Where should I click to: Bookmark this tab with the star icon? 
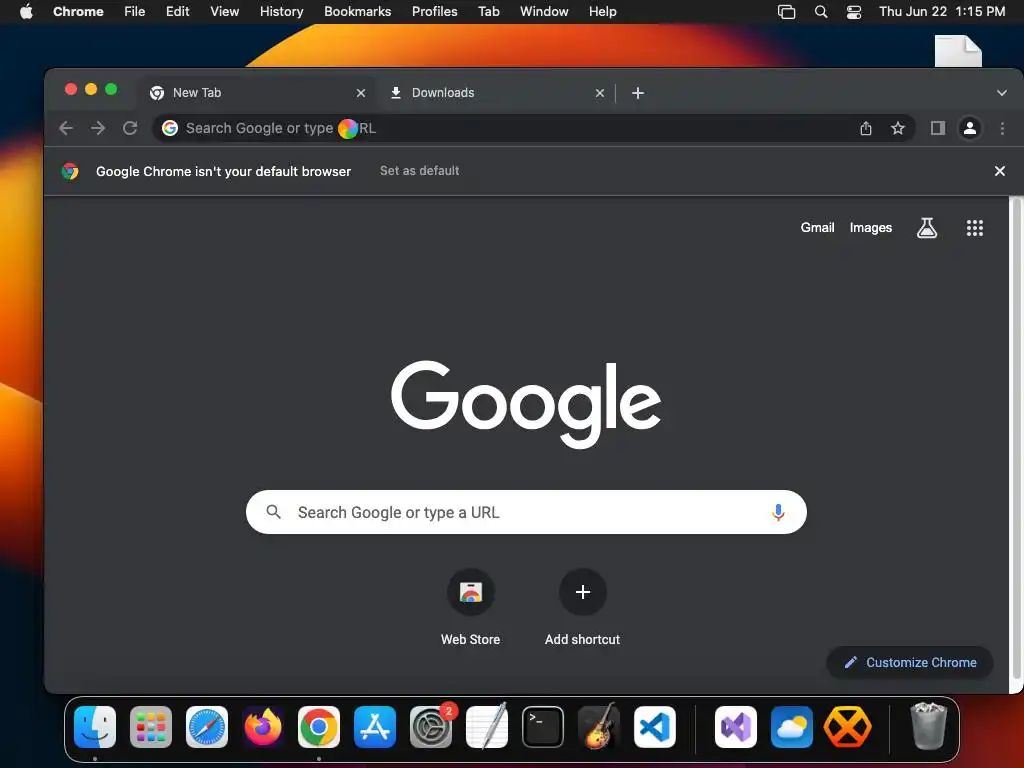[x=898, y=128]
